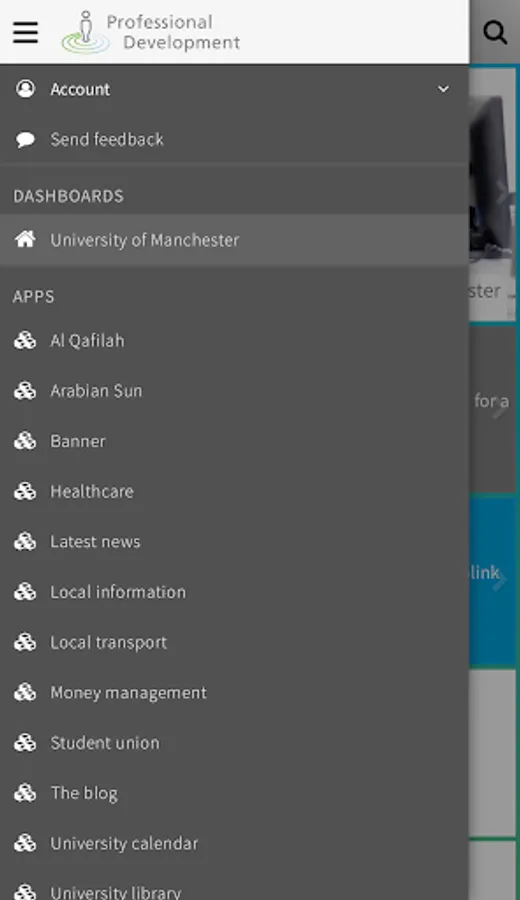This screenshot has width=520, height=900.
Task: Click the app icon beside The blog
Action: [25, 793]
